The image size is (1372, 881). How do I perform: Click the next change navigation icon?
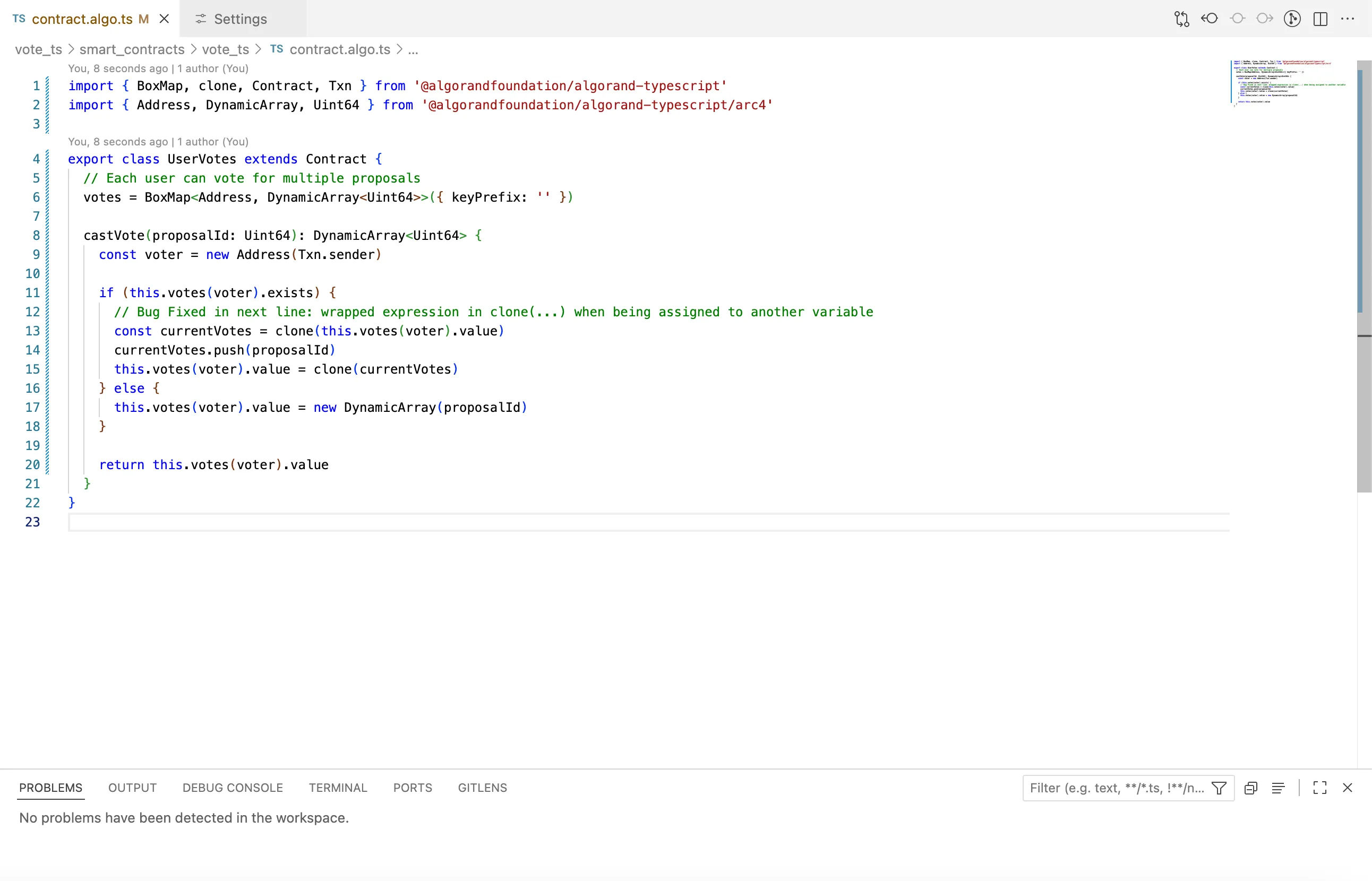[1265, 19]
